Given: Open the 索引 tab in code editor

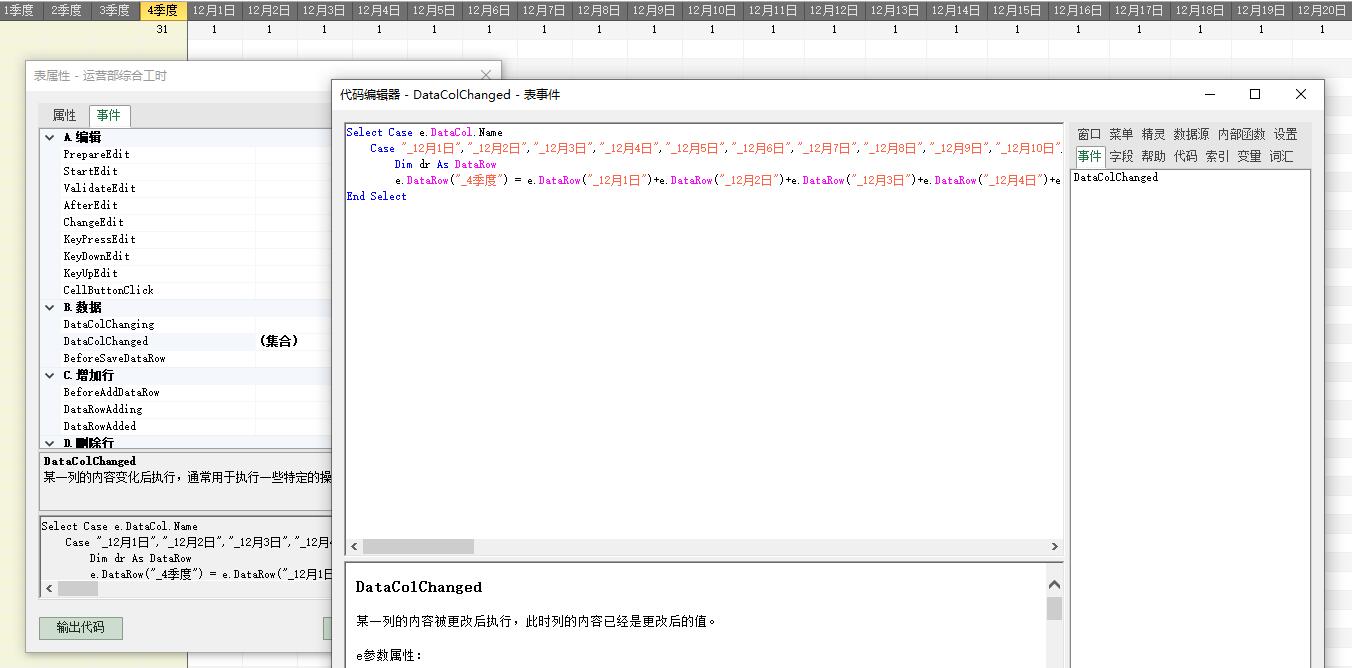Looking at the screenshot, I should point(1217,156).
